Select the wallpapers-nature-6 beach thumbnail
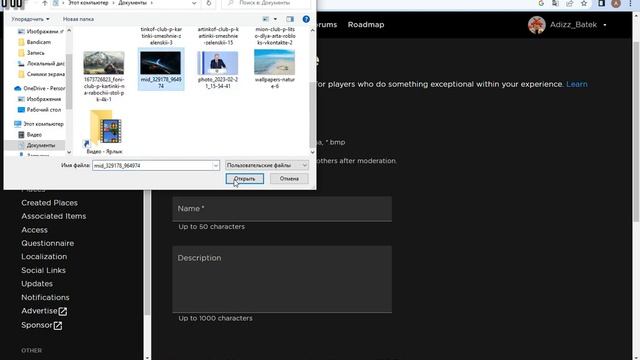Viewport: 640px width, 360px height. 274,62
